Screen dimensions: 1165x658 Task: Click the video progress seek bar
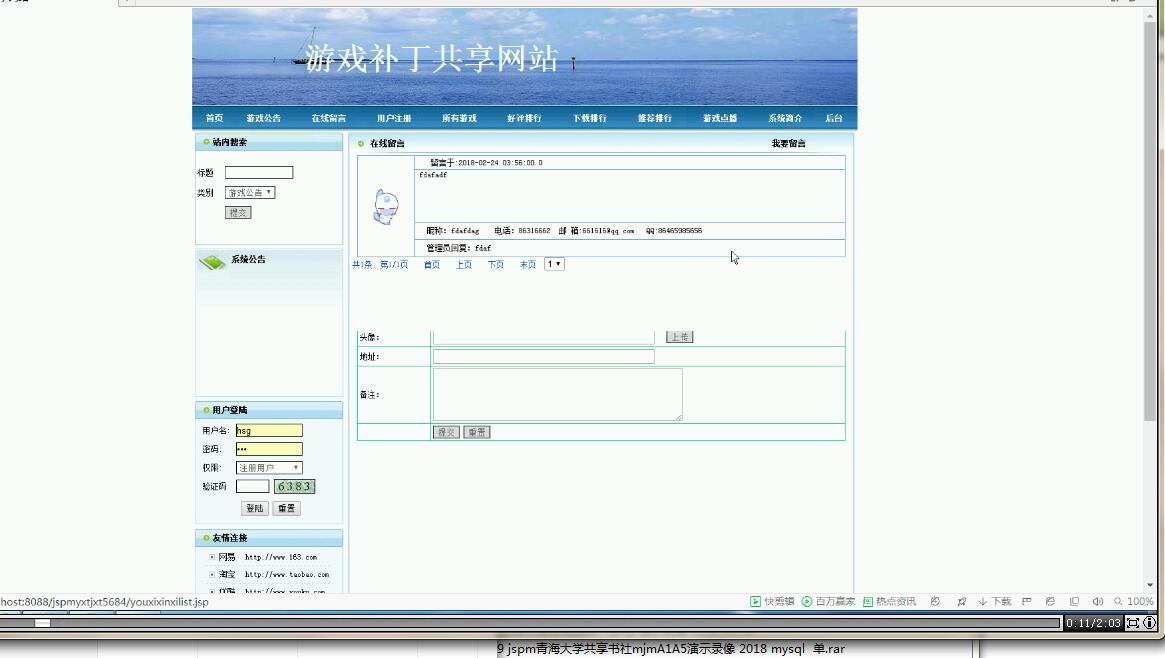click(x=530, y=623)
